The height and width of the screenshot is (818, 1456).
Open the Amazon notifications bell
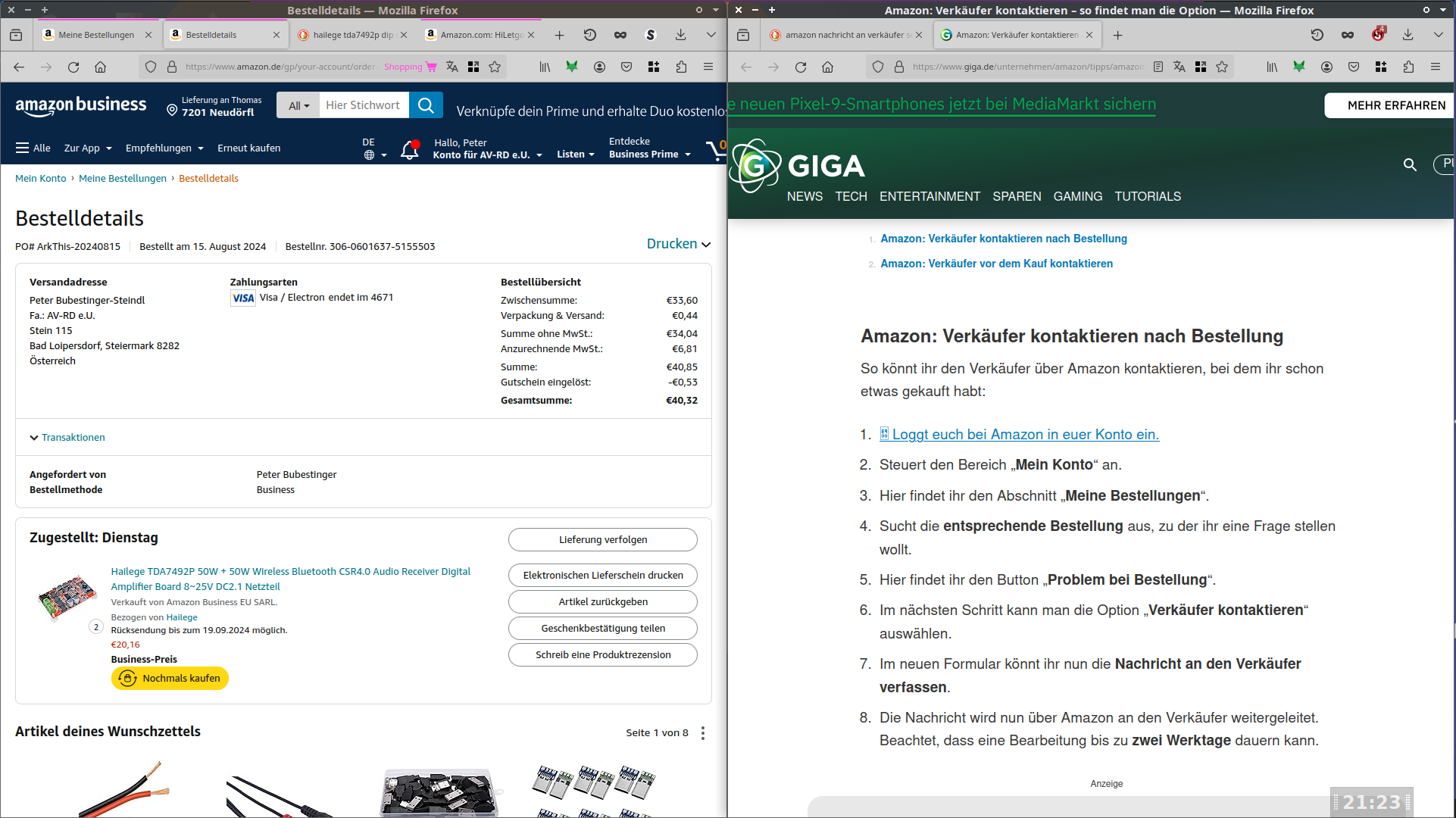pyautogui.click(x=410, y=149)
